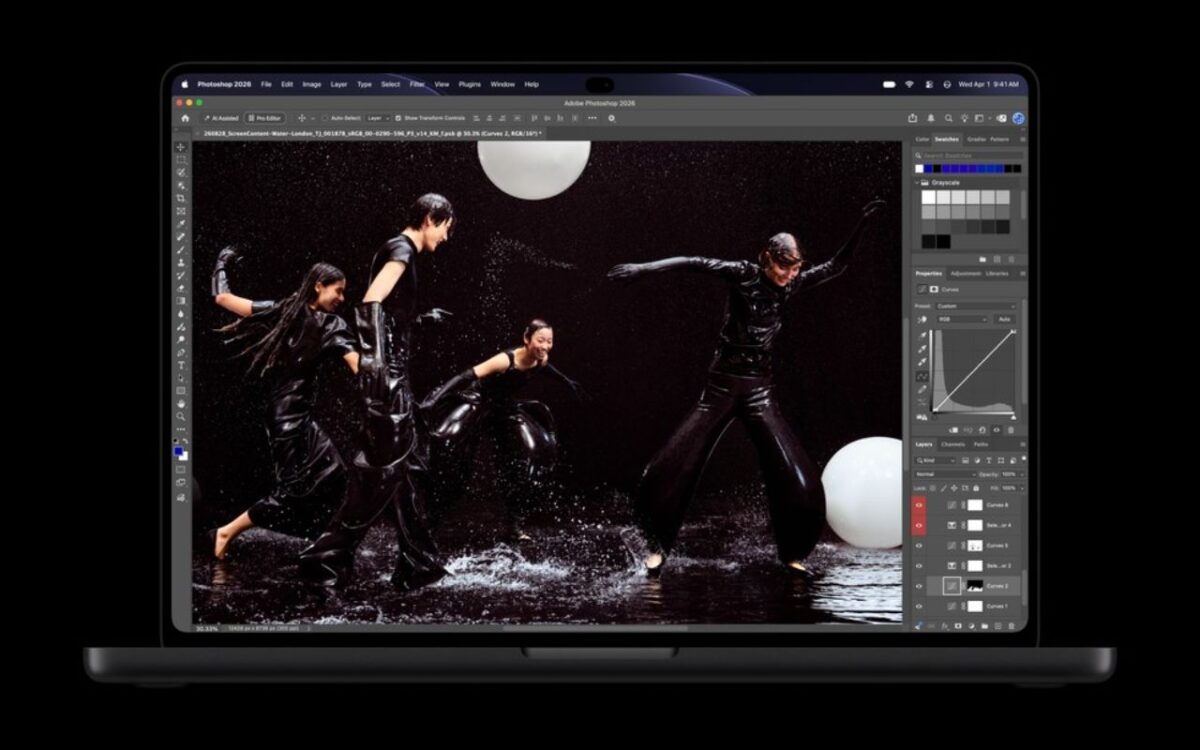The width and height of the screenshot is (1200, 750).
Task: Click the Pro Editor button
Action: [x=265, y=118]
